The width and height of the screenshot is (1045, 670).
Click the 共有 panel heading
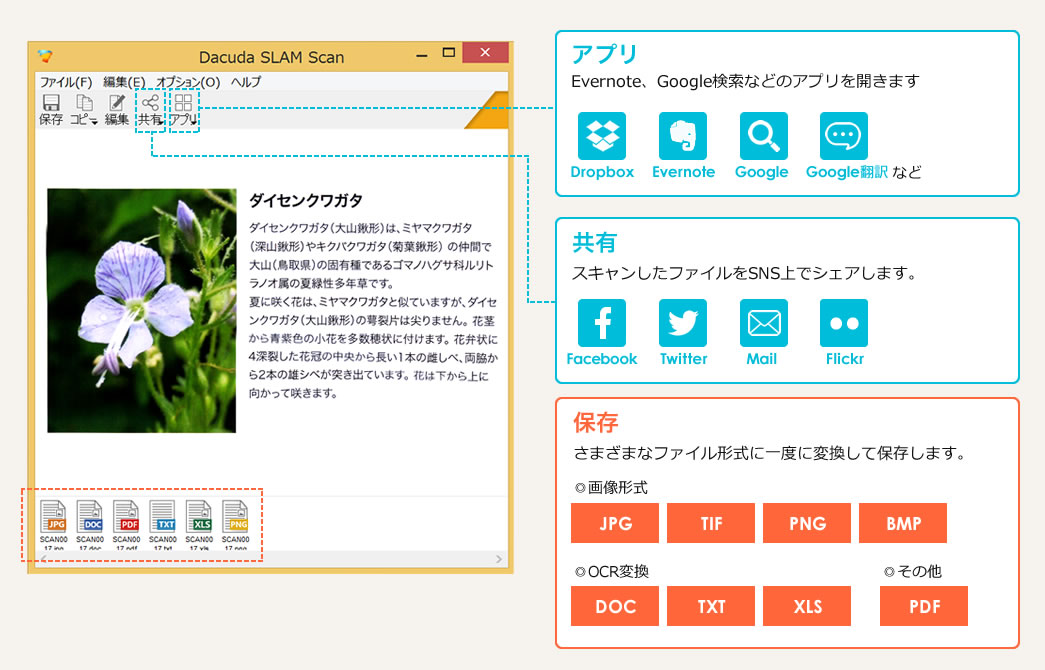click(594, 243)
